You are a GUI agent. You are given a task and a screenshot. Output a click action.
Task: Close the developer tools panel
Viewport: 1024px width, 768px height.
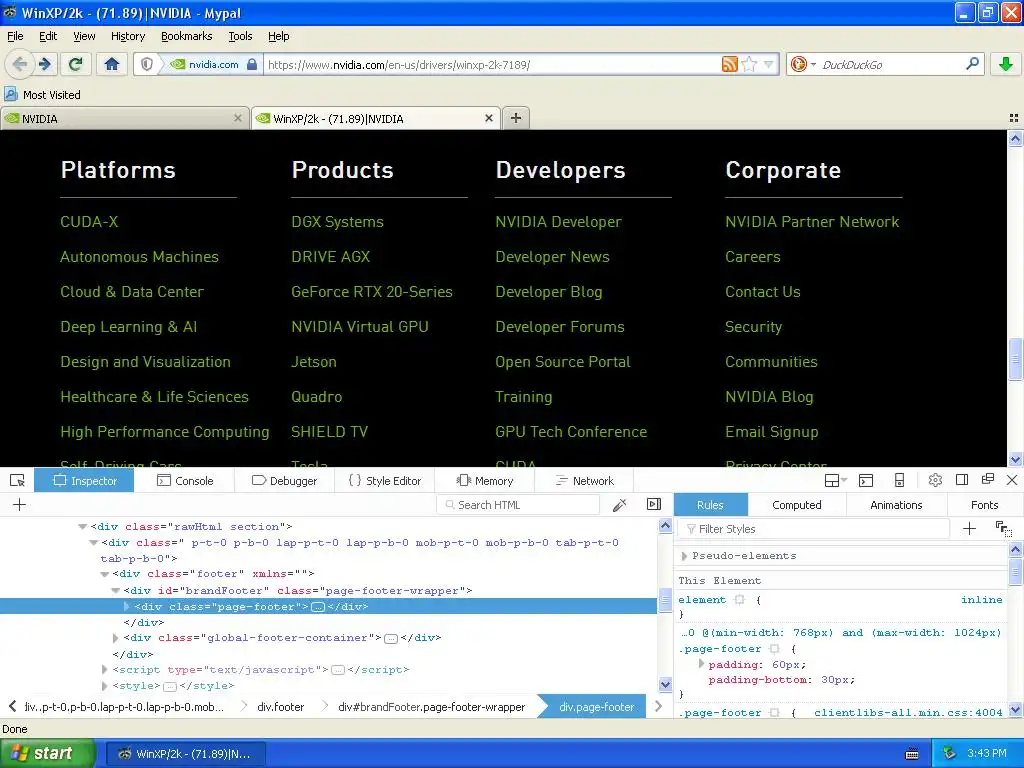pos(1012,481)
